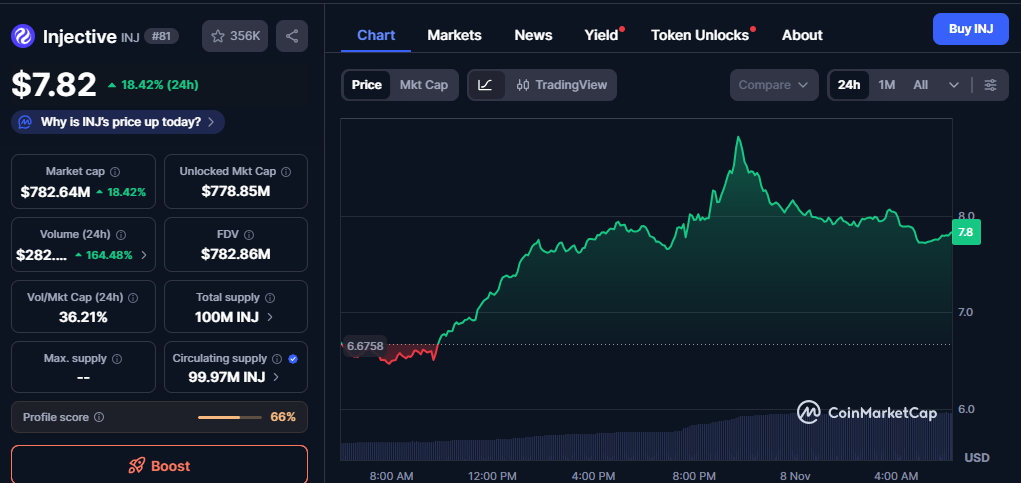Select the line chart icon
Image resolution: width=1021 pixels, height=483 pixels.
485,85
